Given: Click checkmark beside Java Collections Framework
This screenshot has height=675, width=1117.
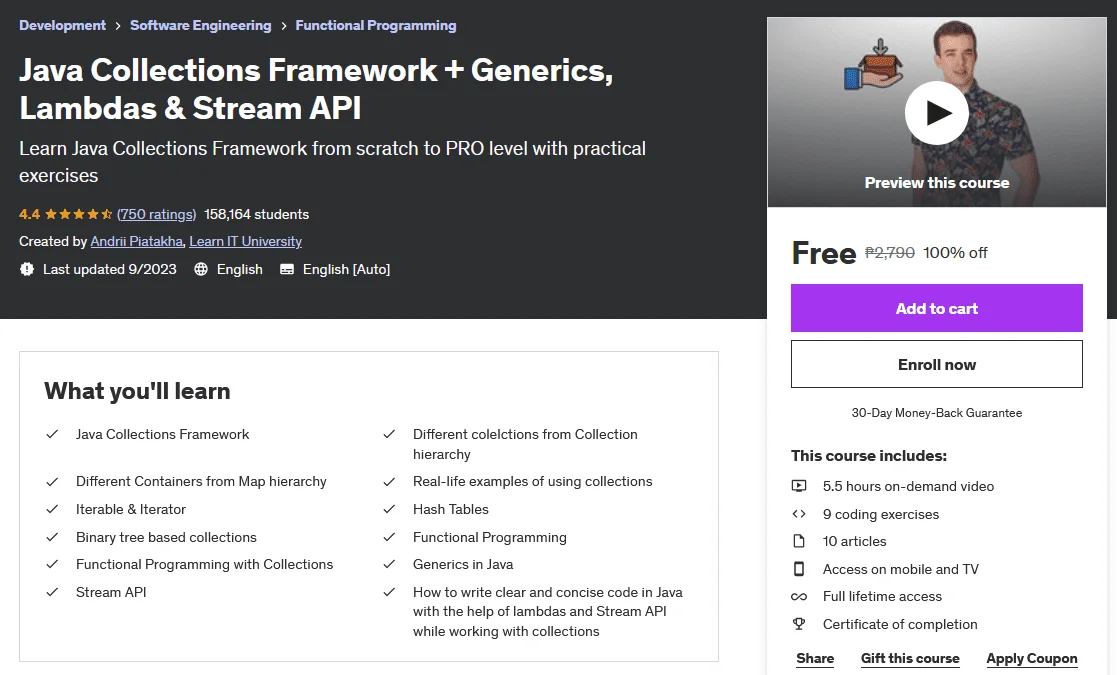Looking at the screenshot, I should (52, 434).
